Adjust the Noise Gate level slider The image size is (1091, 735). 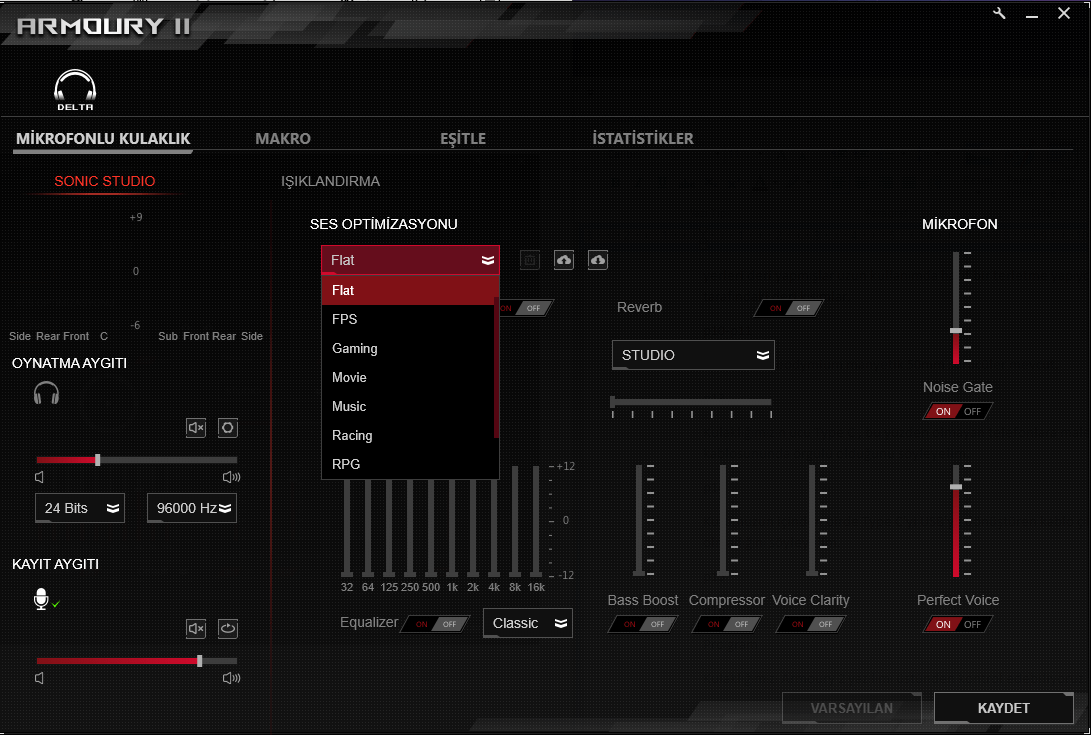956,331
